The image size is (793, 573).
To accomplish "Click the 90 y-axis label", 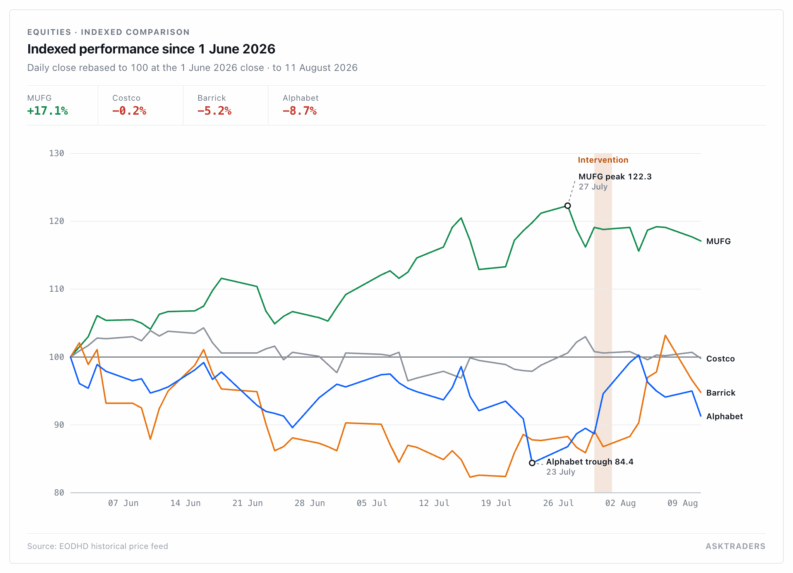I will tap(59, 425).
